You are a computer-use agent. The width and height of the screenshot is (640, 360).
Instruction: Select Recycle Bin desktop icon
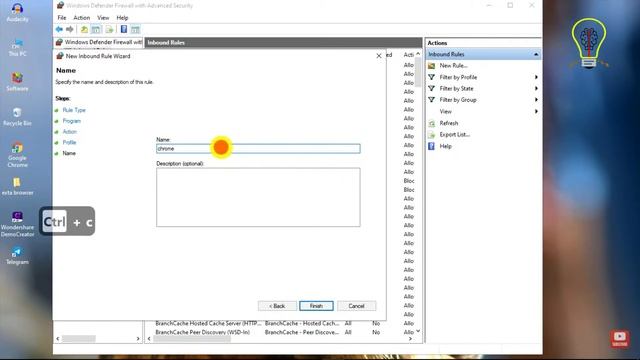[17, 116]
